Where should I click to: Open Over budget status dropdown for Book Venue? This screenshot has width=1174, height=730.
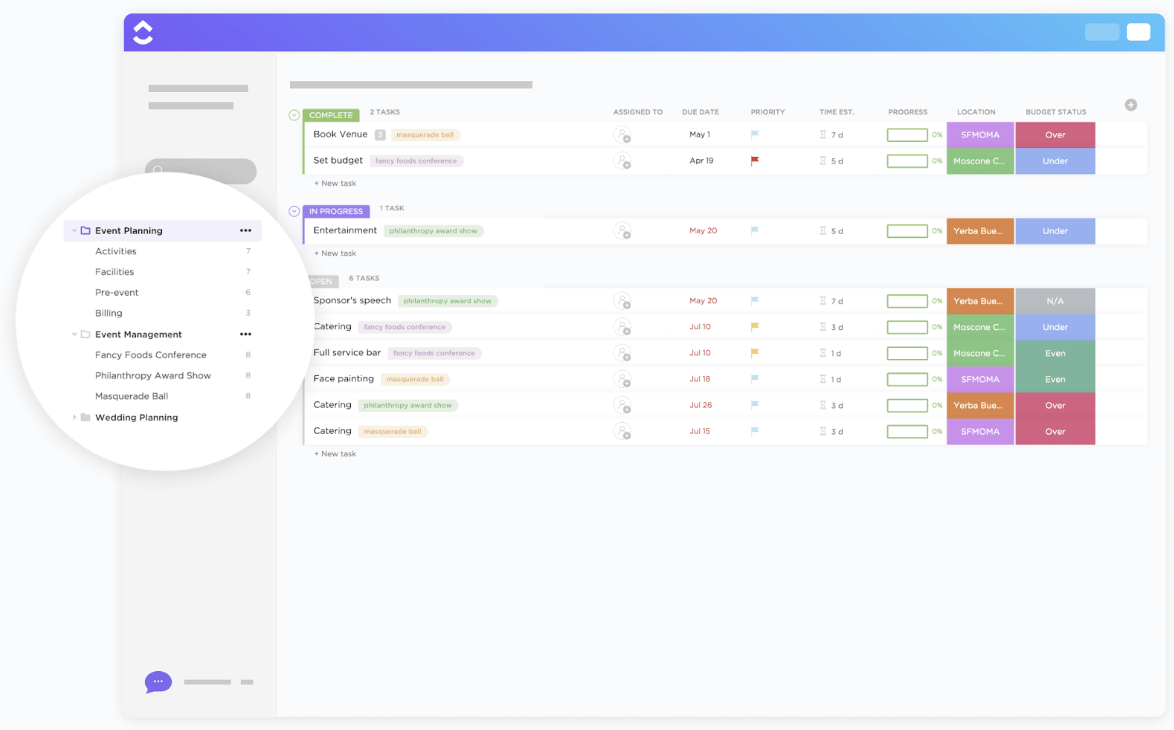[1055, 135]
